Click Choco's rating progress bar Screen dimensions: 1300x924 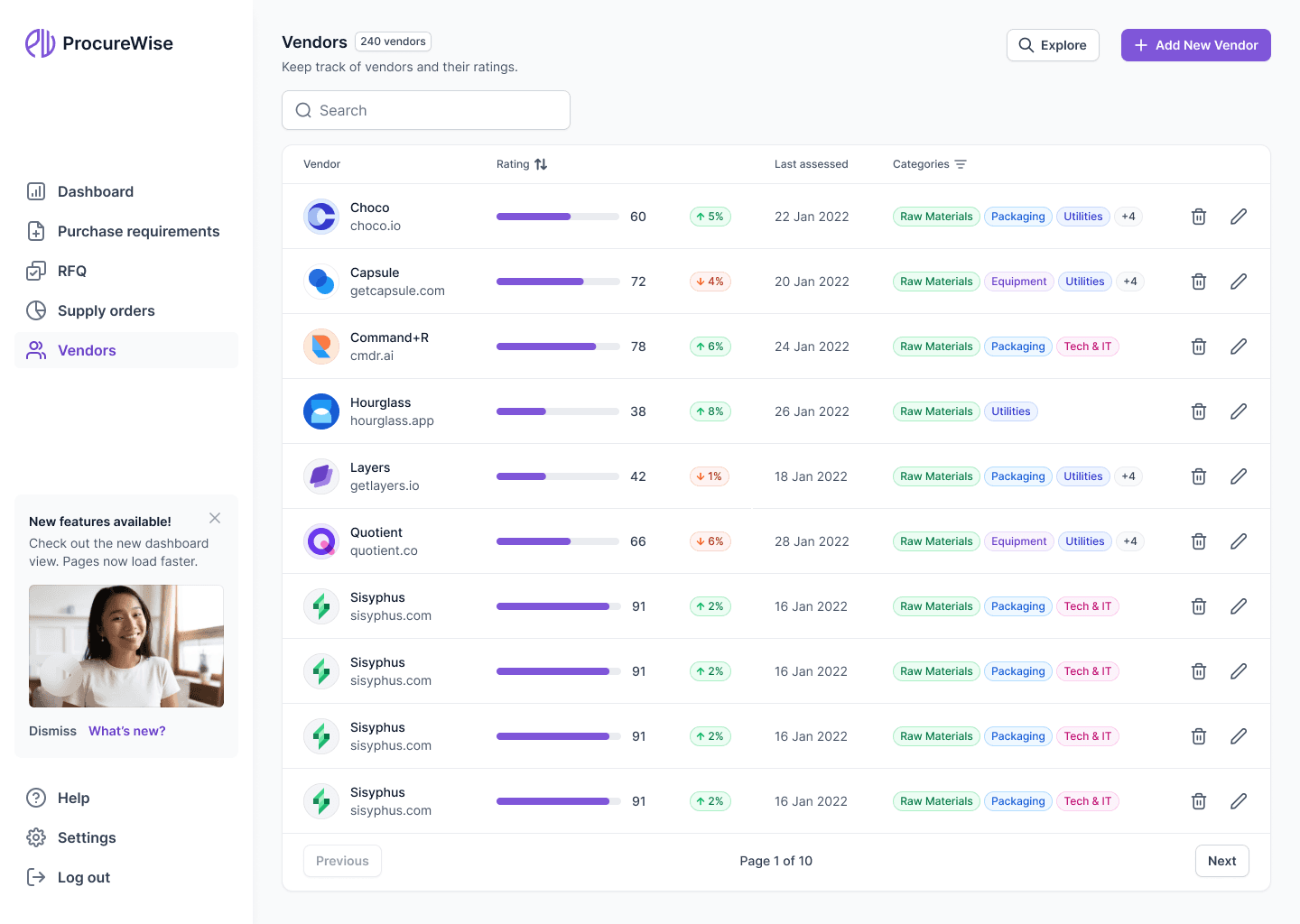coord(558,217)
